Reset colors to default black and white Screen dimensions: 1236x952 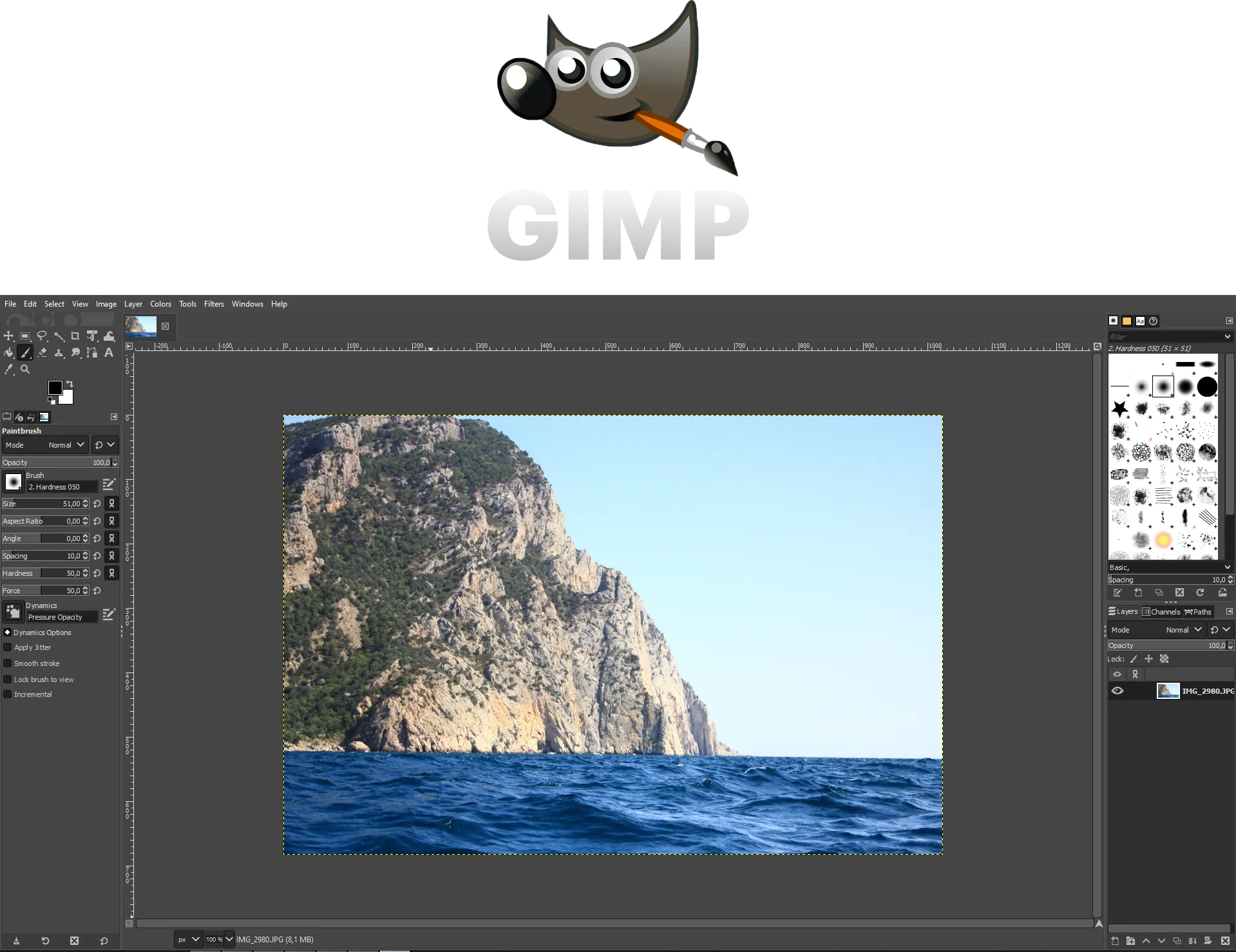tap(52, 400)
